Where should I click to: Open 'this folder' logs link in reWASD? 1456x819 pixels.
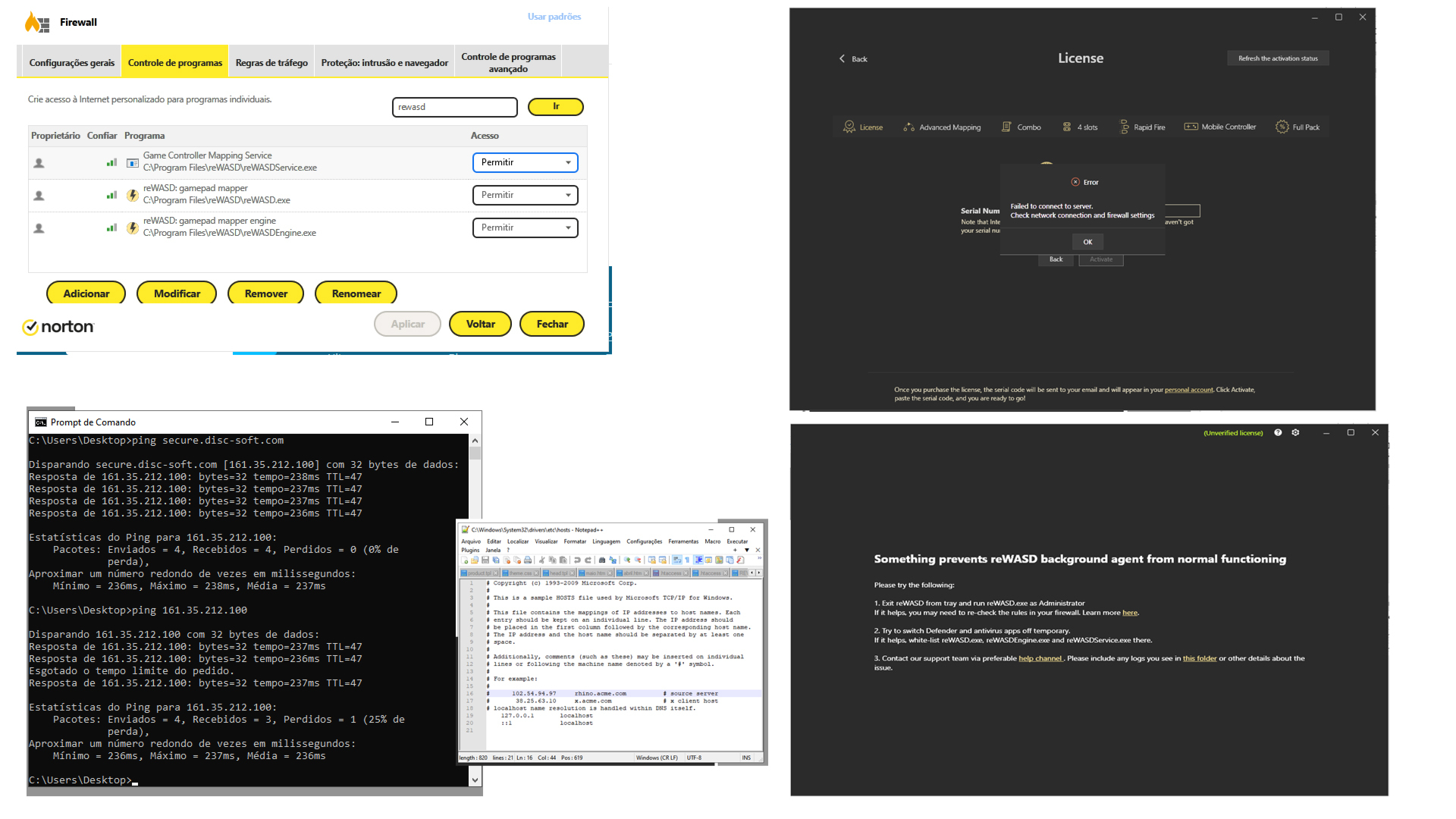pos(1200,658)
